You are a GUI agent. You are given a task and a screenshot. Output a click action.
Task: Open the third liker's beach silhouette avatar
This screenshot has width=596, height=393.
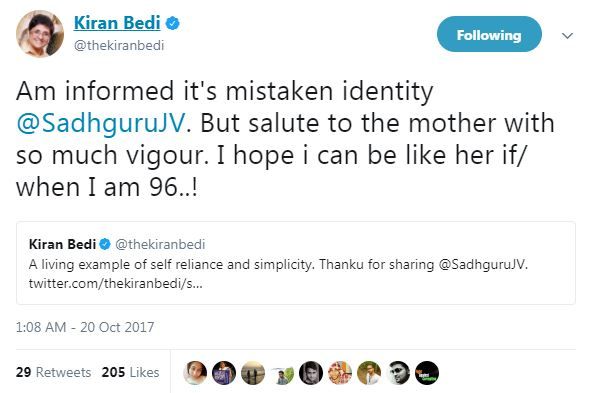(253, 373)
